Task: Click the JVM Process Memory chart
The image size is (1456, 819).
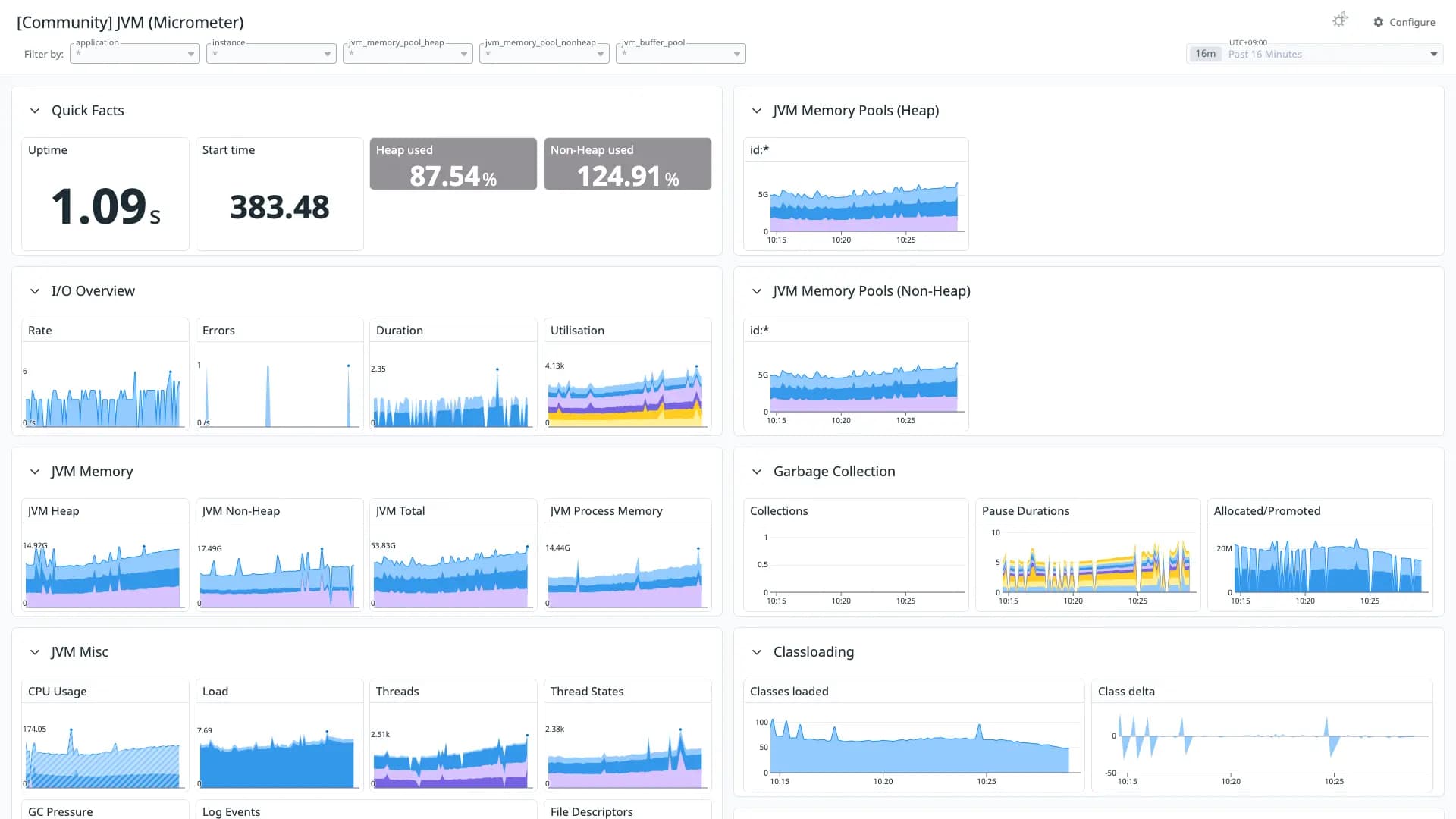Action: point(628,567)
